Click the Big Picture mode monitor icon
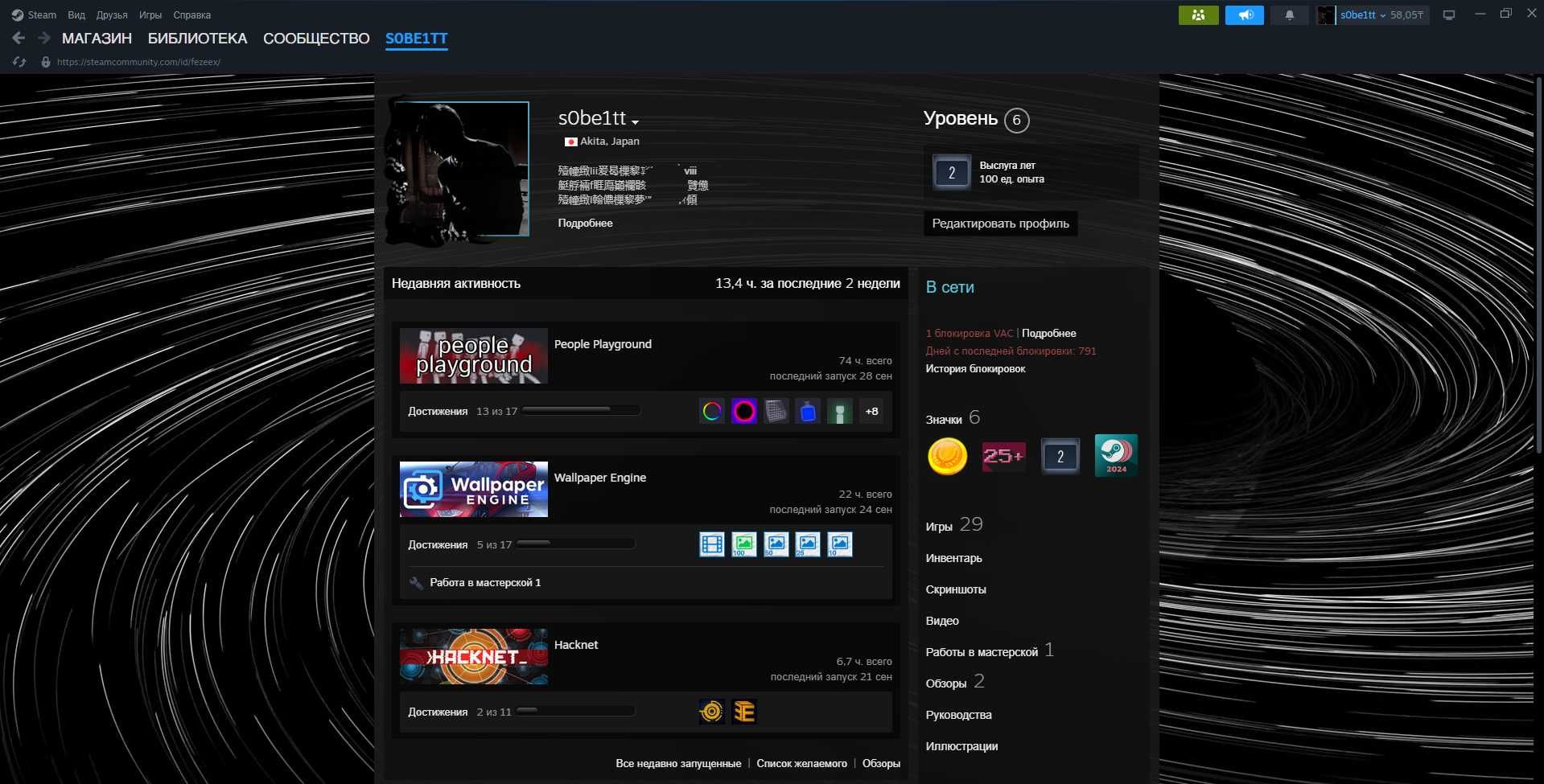Image resolution: width=1544 pixels, height=784 pixels. pos(1449,14)
